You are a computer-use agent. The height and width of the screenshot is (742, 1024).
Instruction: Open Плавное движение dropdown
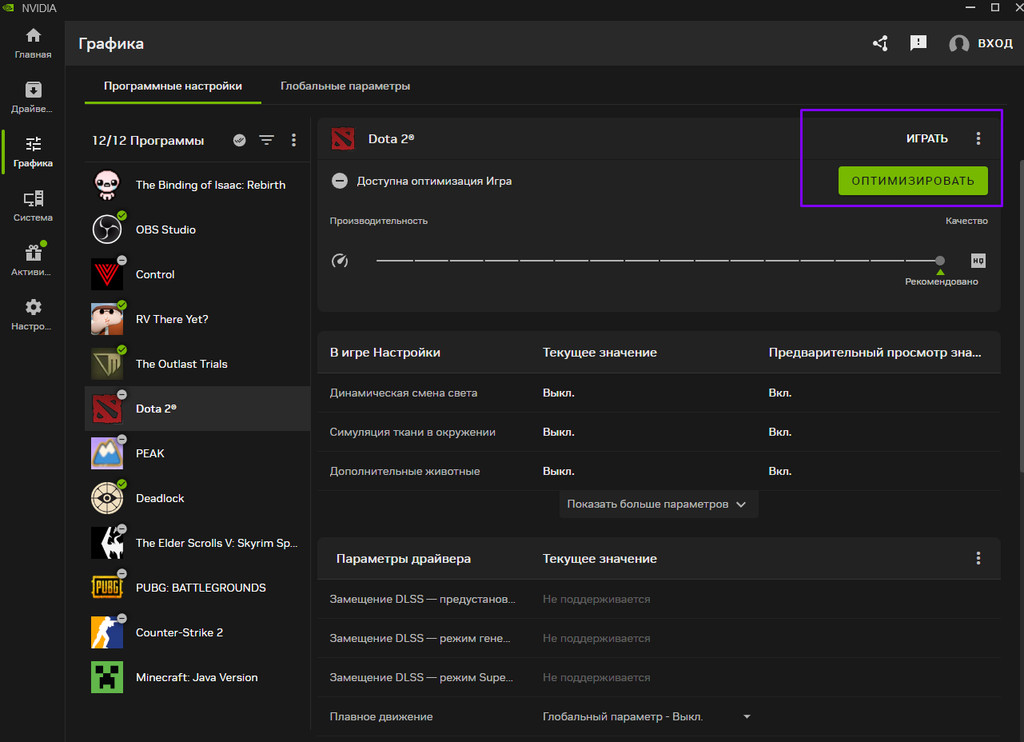pyautogui.click(x=746, y=717)
